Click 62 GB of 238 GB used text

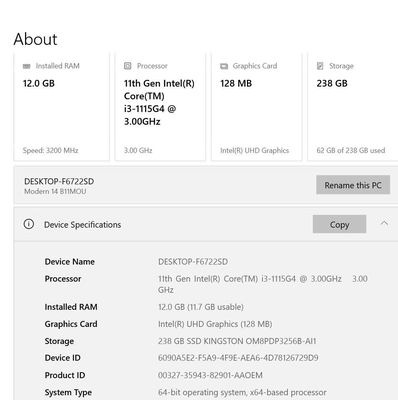click(x=351, y=150)
